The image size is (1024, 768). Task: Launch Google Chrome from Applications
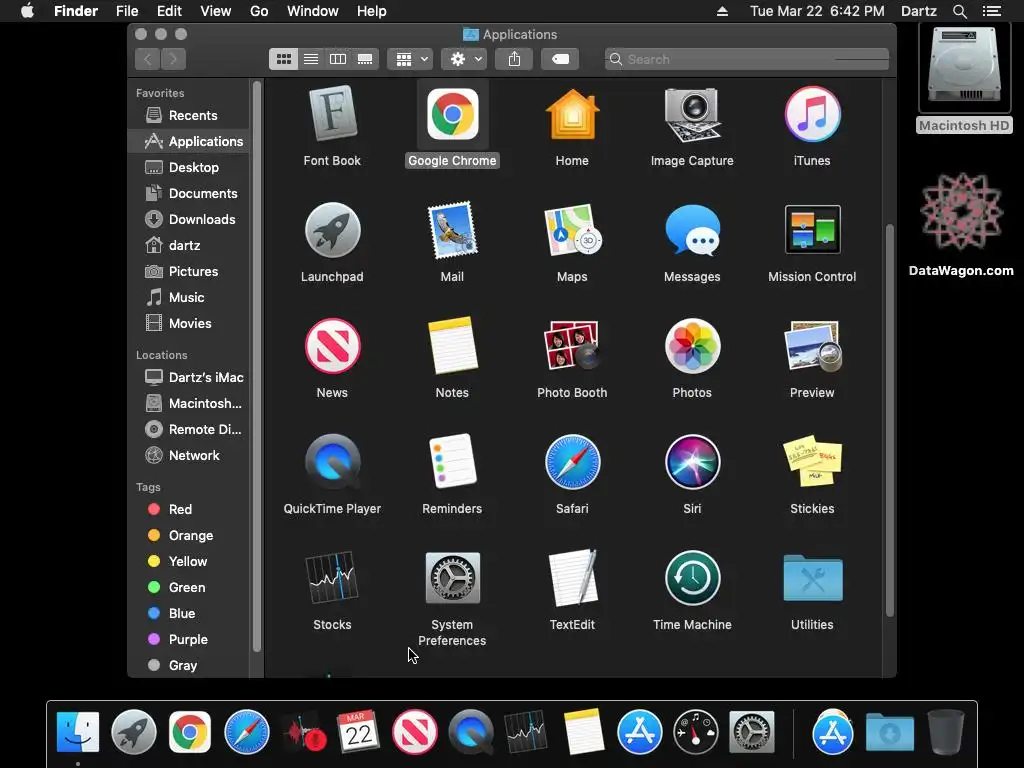[x=453, y=114]
